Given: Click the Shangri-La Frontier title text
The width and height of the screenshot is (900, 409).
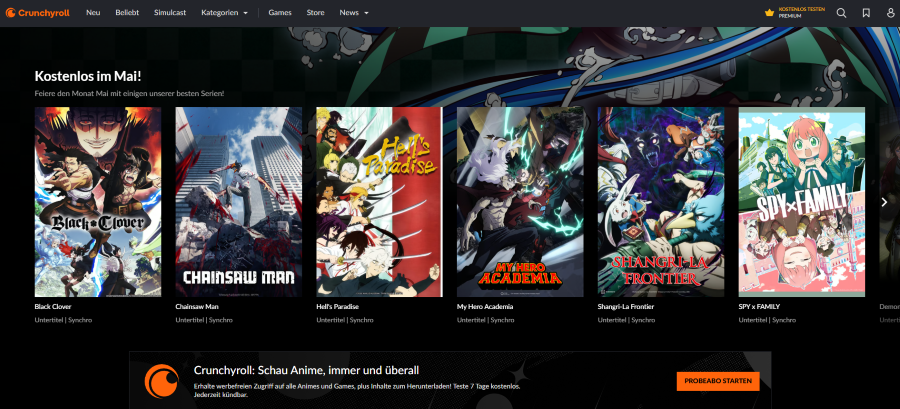Looking at the screenshot, I should click(626, 307).
